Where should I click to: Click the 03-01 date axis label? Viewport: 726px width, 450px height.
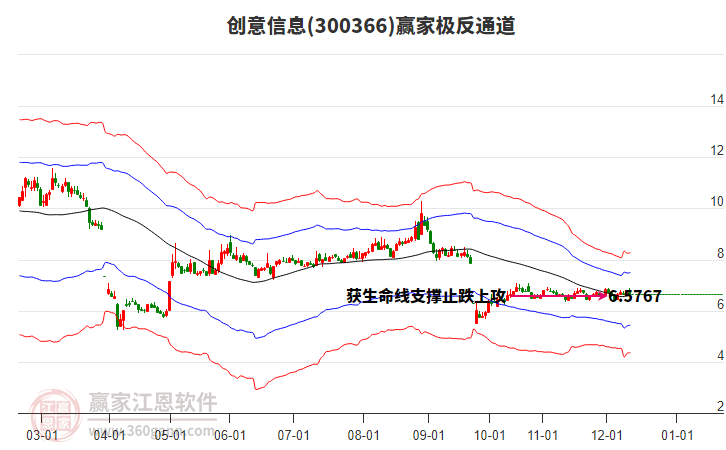42,436
